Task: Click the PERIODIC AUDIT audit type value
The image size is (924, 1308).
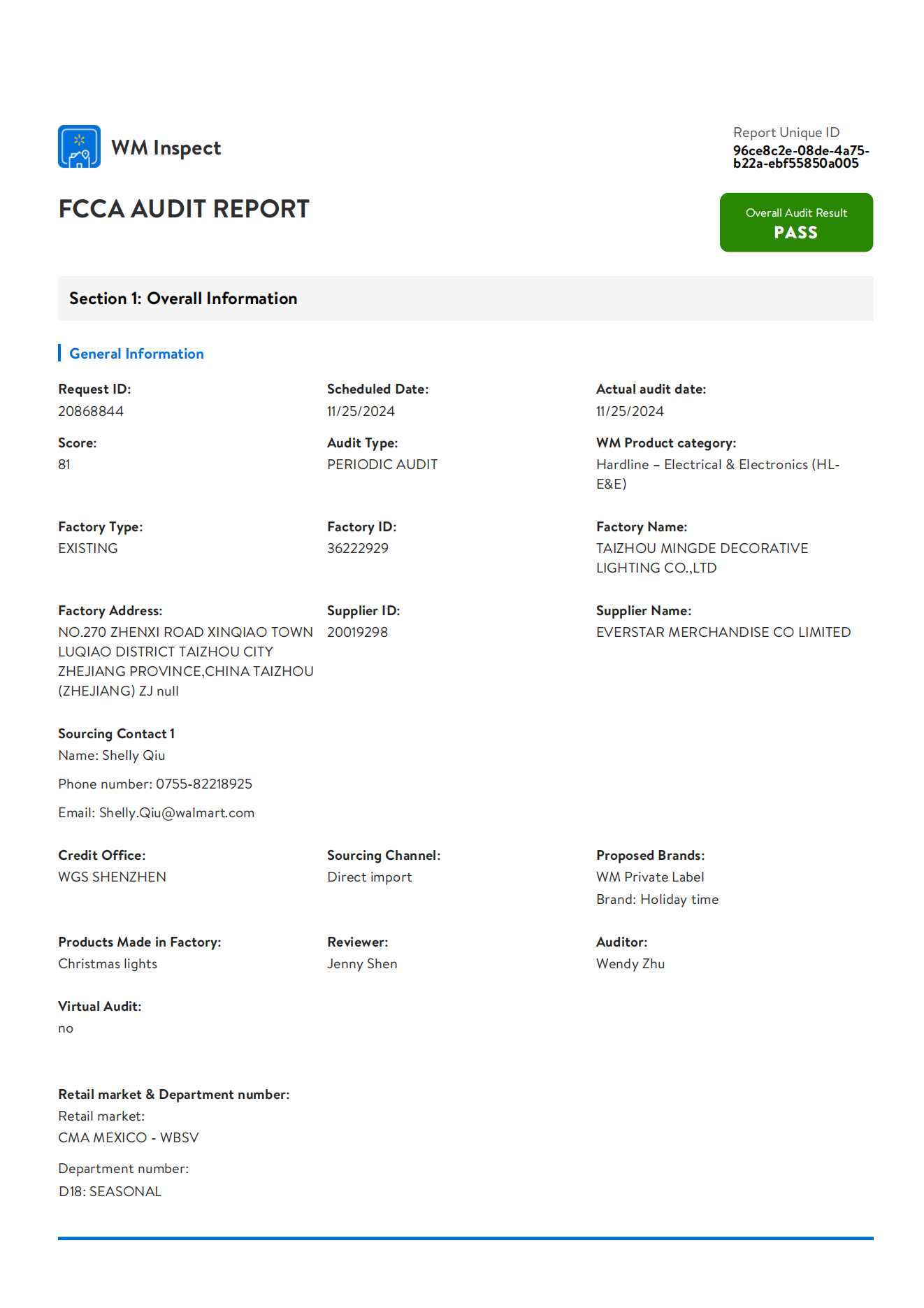Action: [x=382, y=465]
